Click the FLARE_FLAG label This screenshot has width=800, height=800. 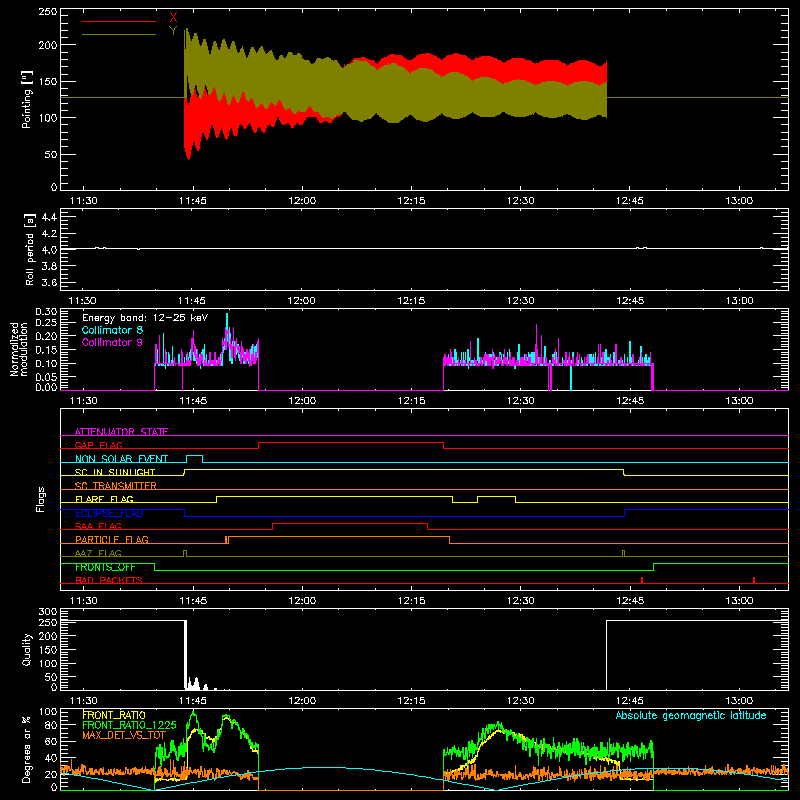coord(104,499)
